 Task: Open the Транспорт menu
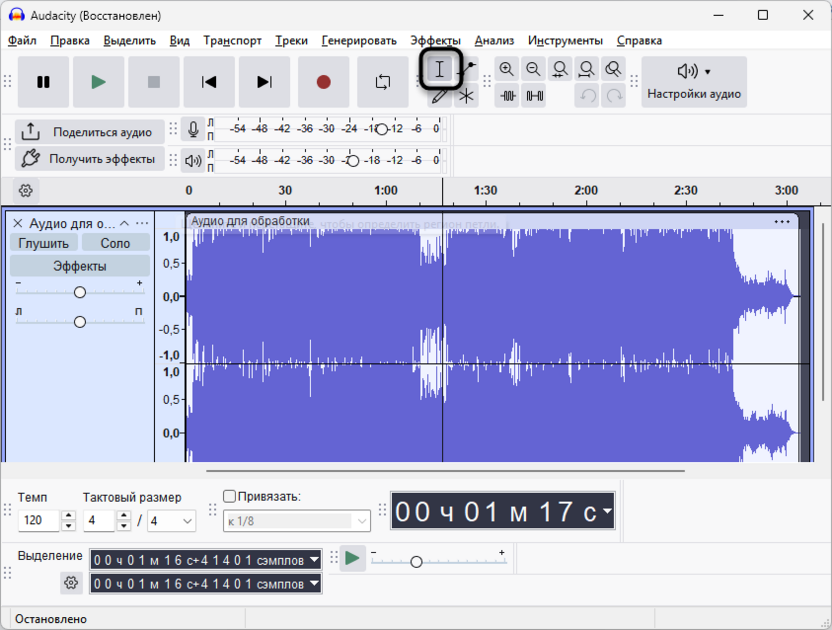(232, 40)
